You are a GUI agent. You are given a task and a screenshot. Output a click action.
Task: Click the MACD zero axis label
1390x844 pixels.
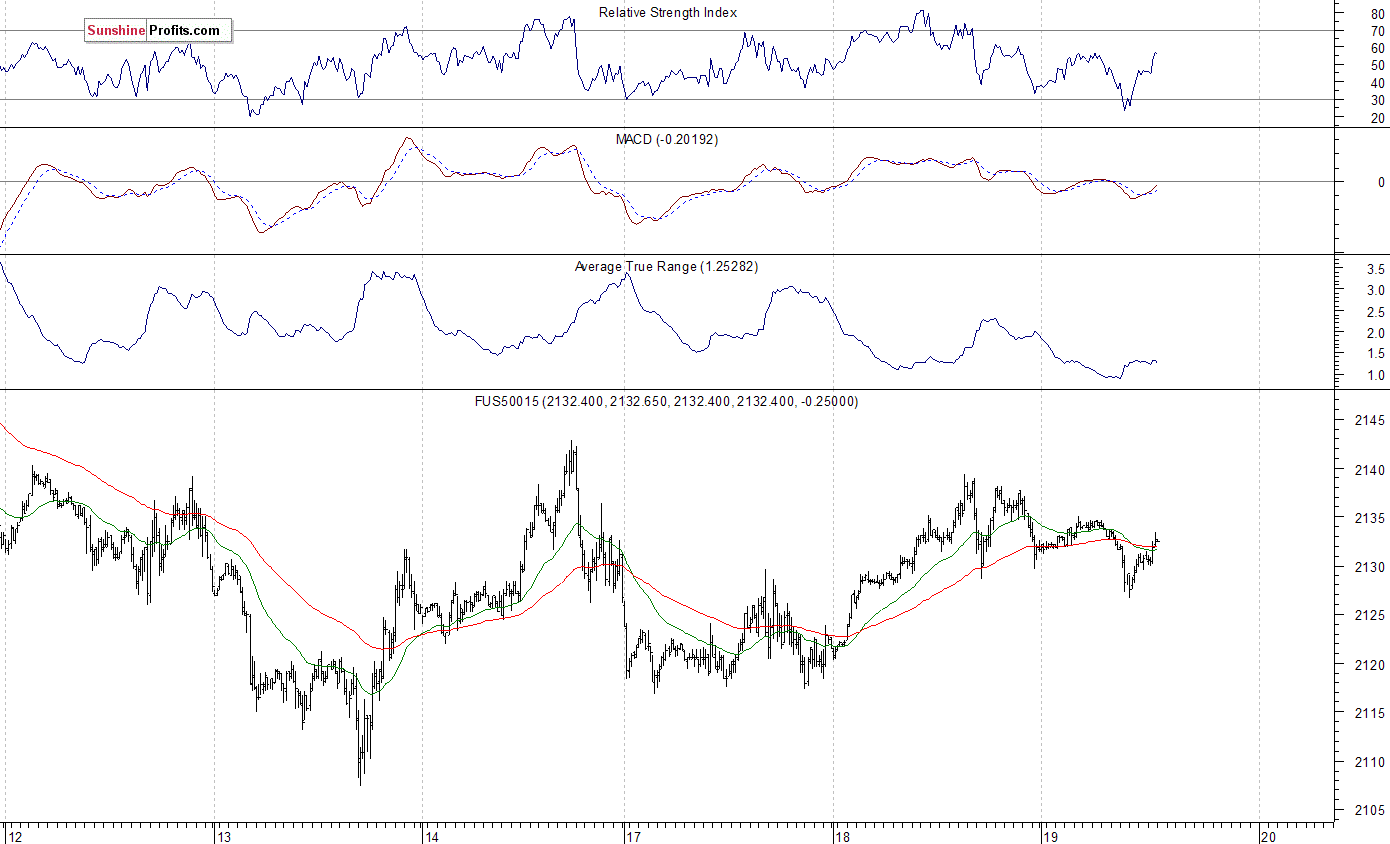coord(1381,183)
